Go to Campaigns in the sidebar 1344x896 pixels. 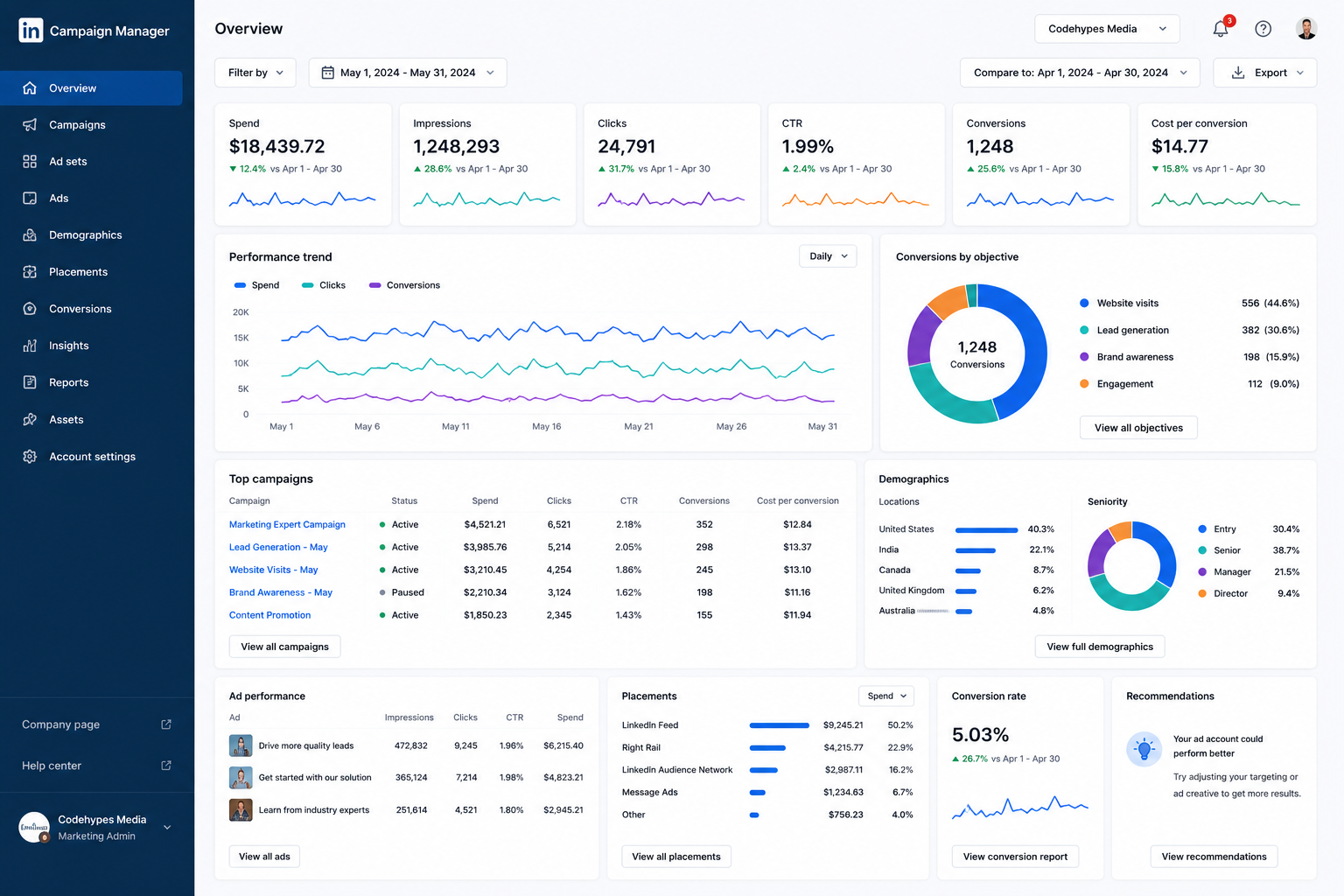tap(91, 125)
